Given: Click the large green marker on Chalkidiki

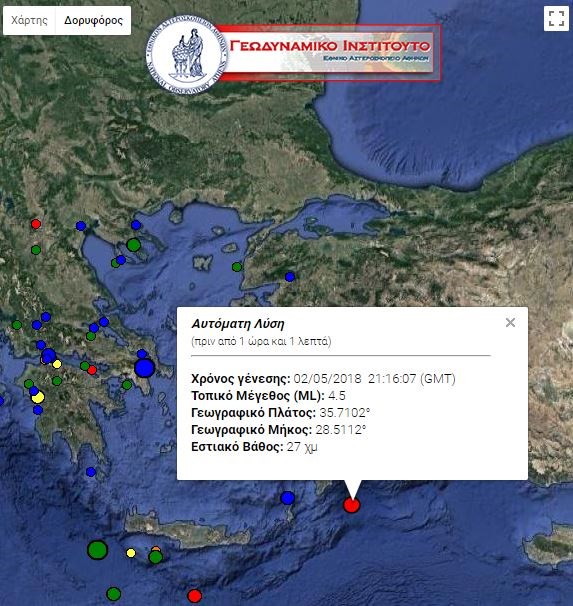Looking at the screenshot, I should tap(134, 245).
